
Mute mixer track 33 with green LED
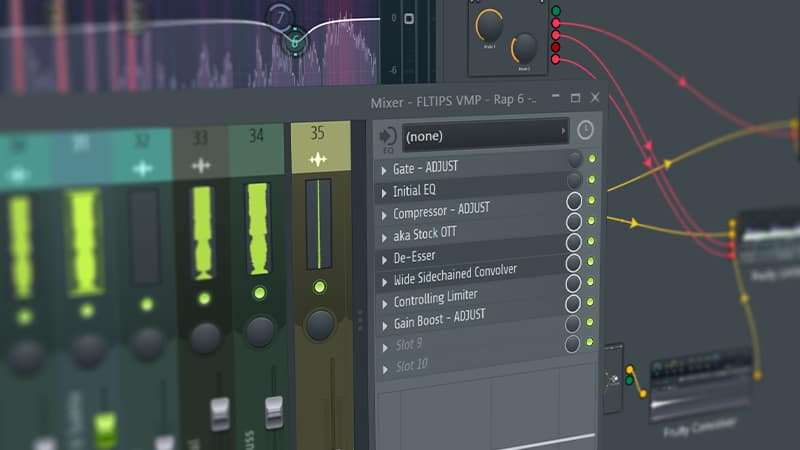click(x=204, y=298)
